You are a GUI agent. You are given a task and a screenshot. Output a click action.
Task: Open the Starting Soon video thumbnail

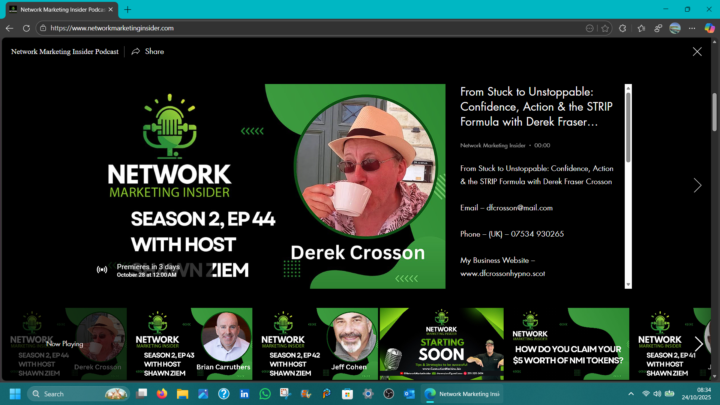pyautogui.click(x=441, y=343)
